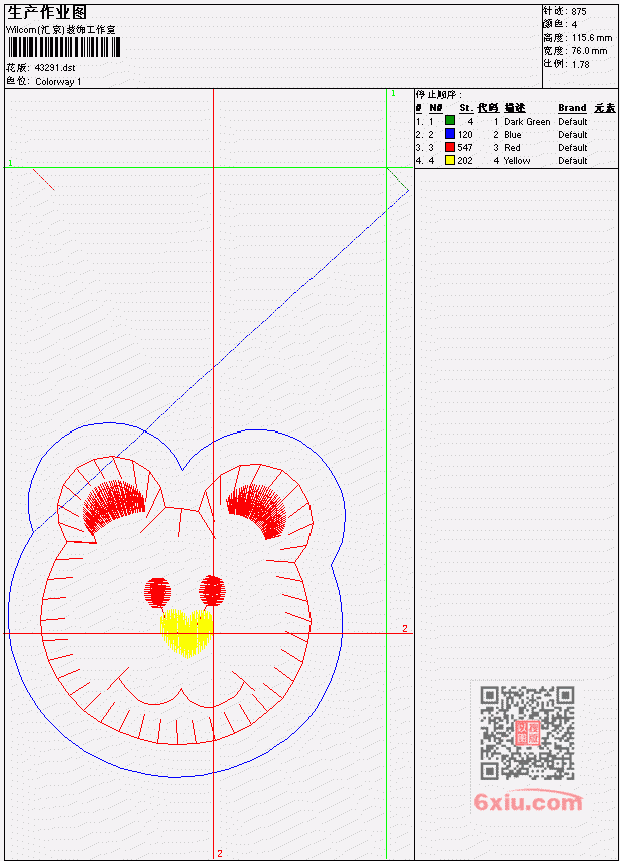The height and width of the screenshot is (861, 620).
Task: Click the barcode below the studio name
Action: [x=64, y=47]
